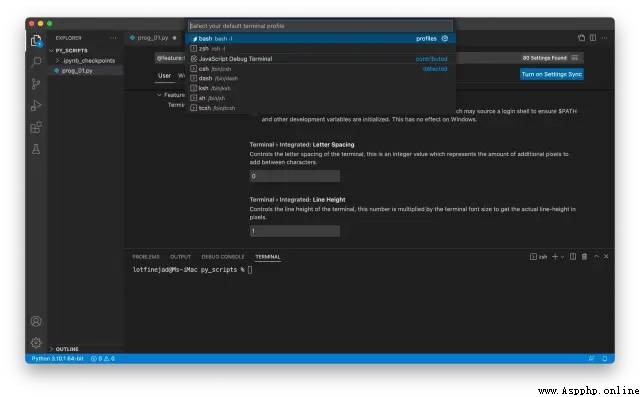Viewport: 640px width, 397px height.
Task: Select JavaScript Debug Terminal profile
Action: pos(320,59)
